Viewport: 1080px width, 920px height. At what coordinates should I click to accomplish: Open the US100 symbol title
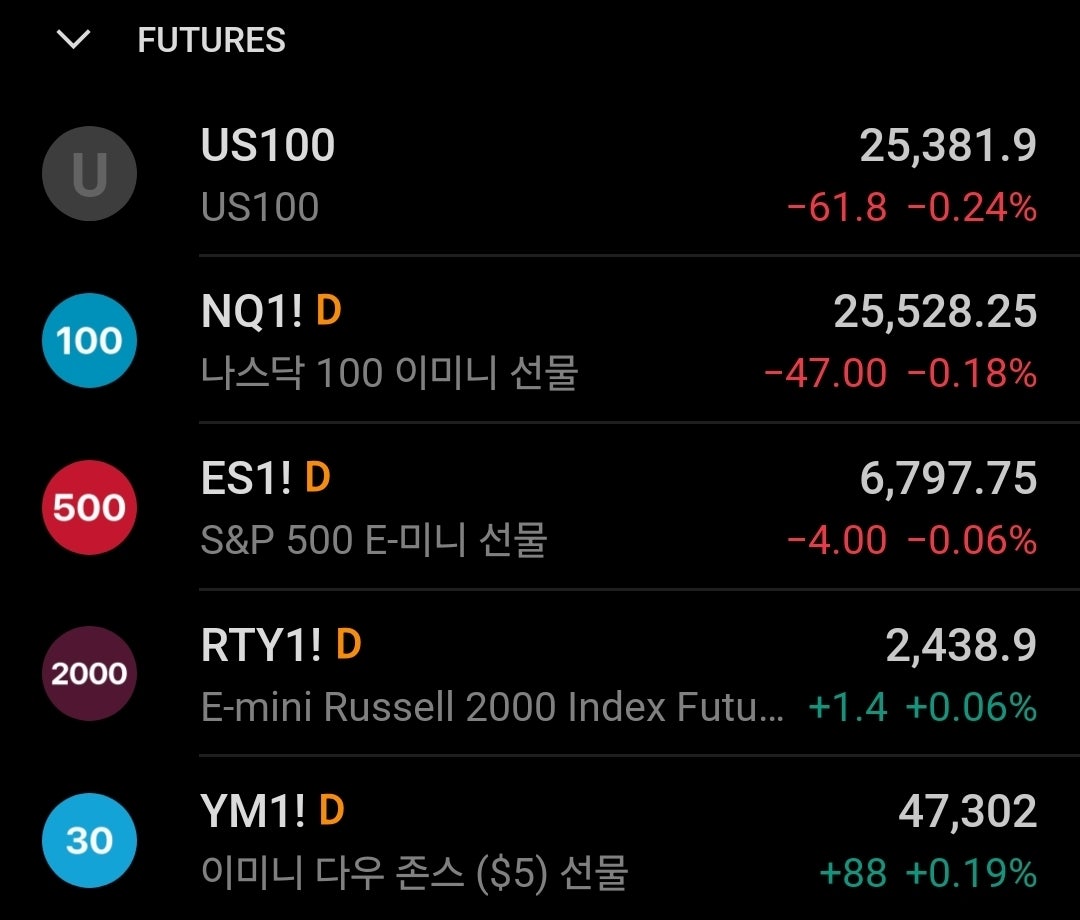click(x=268, y=146)
